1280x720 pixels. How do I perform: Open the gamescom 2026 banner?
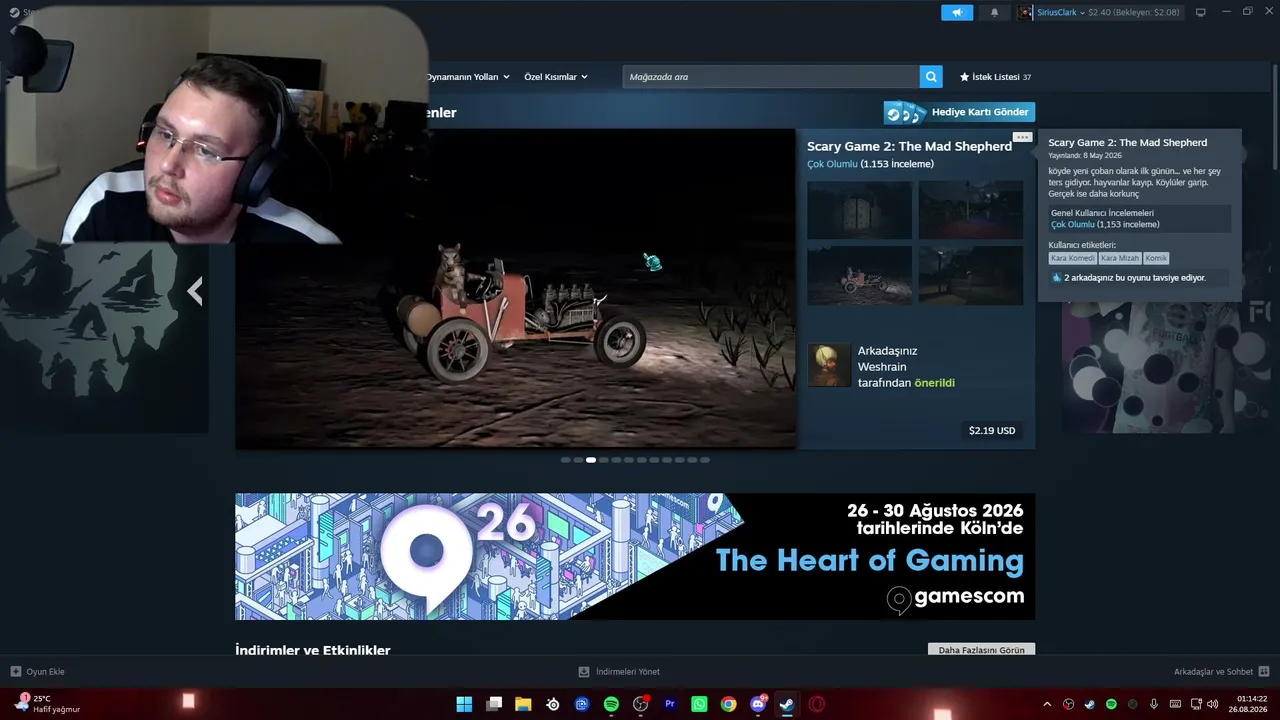coord(635,556)
